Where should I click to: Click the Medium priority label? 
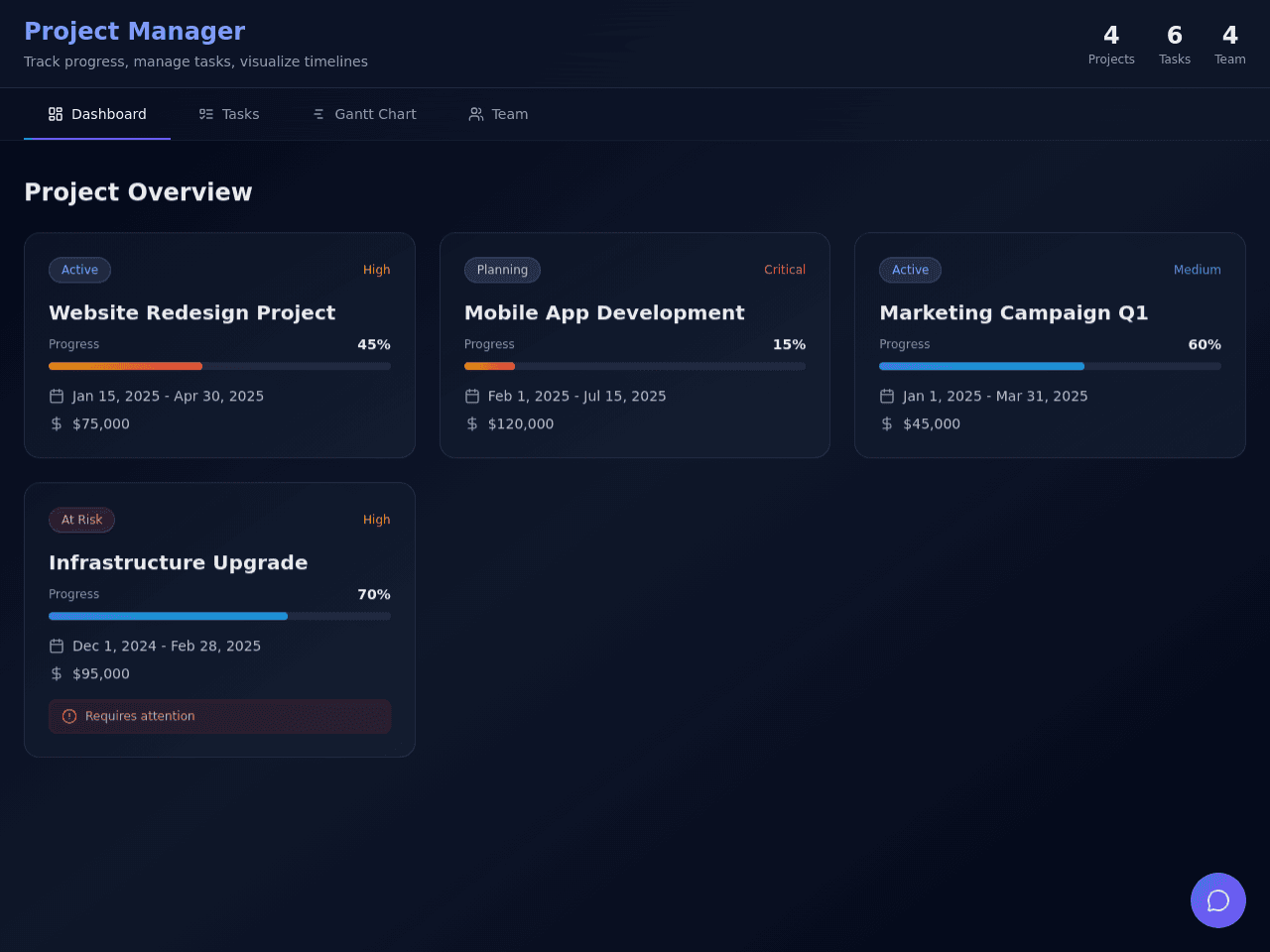(x=1198, y=270)
